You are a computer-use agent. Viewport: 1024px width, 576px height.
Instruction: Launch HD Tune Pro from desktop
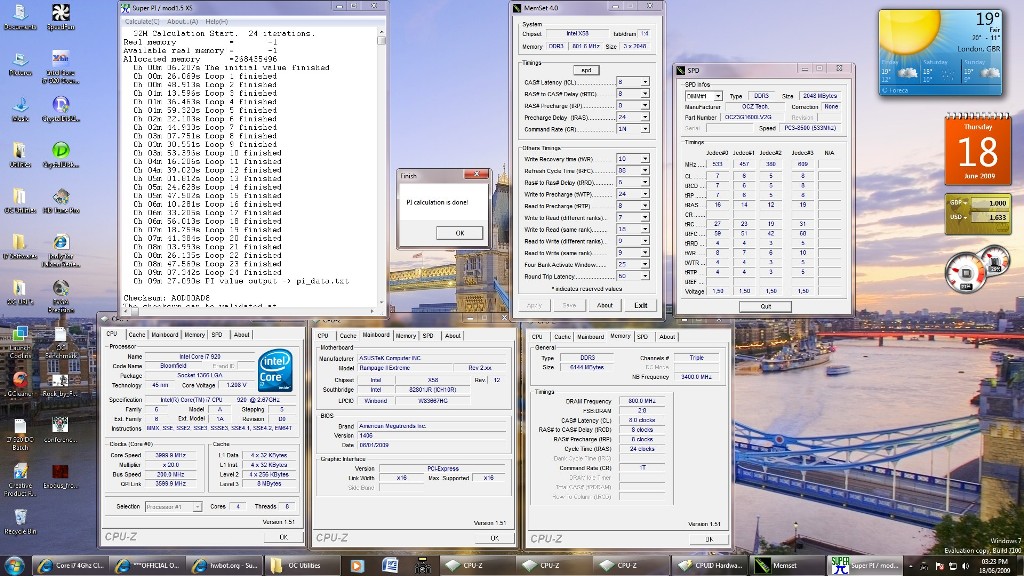[x=61, y=200]
